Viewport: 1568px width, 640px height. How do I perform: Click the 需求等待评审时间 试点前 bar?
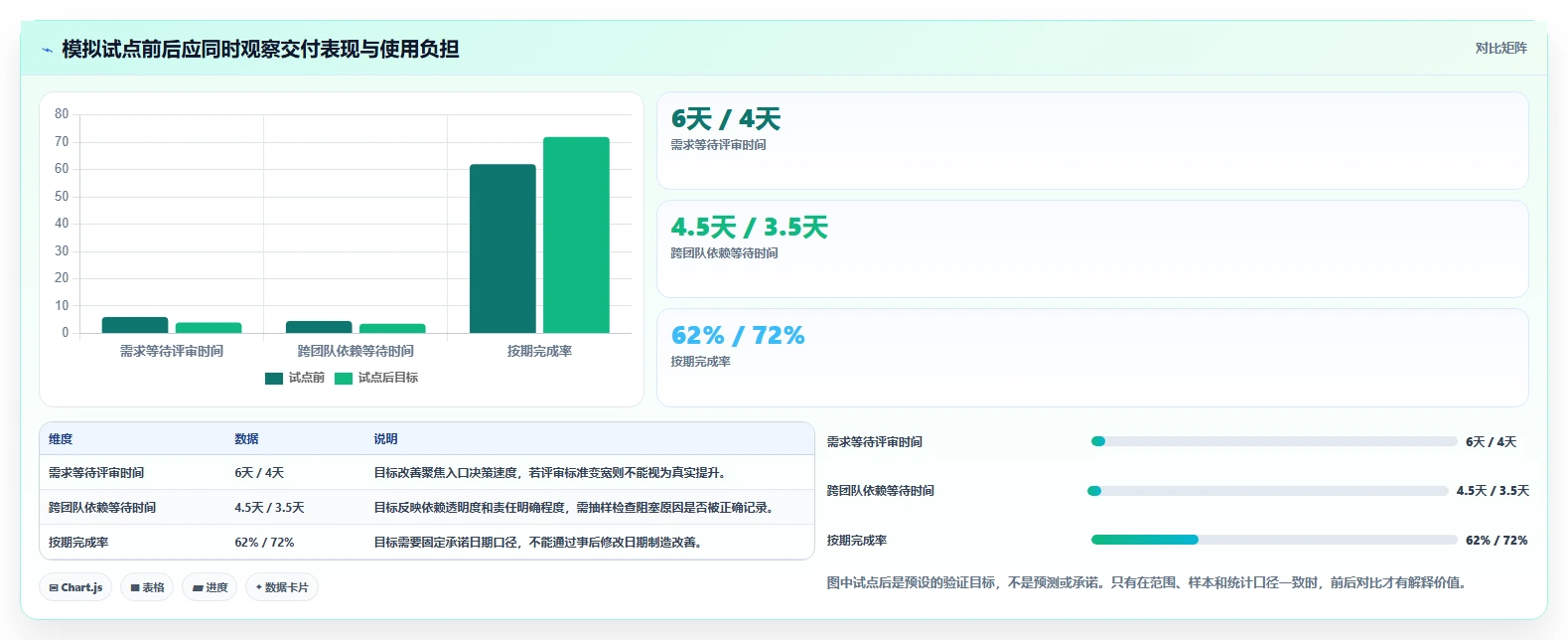click(x=135, y=325)
